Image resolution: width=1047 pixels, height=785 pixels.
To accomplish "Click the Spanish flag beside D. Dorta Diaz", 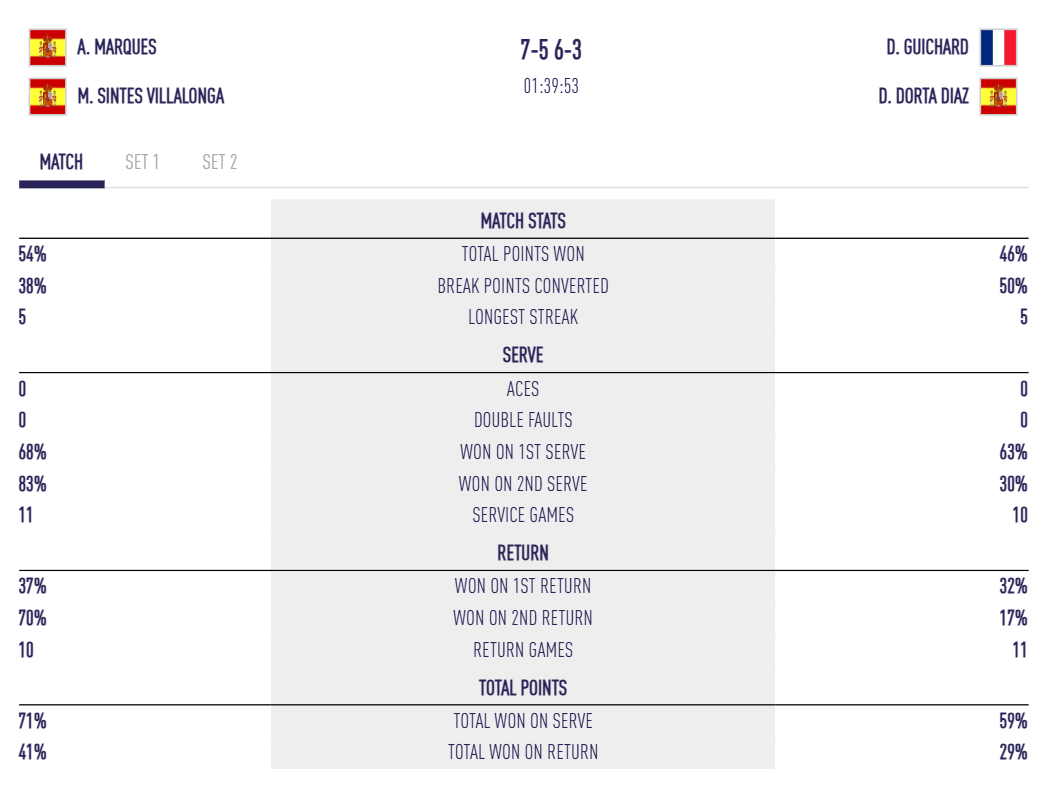I will tap(998, 97).
